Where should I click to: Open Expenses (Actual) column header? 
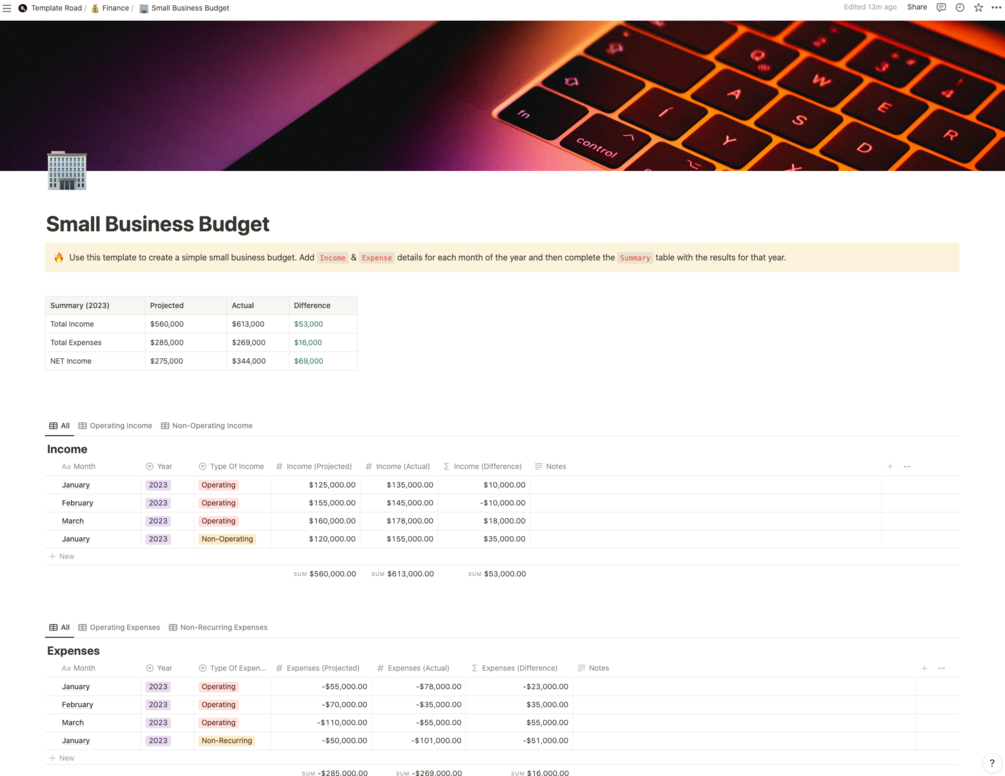[413, 668]
